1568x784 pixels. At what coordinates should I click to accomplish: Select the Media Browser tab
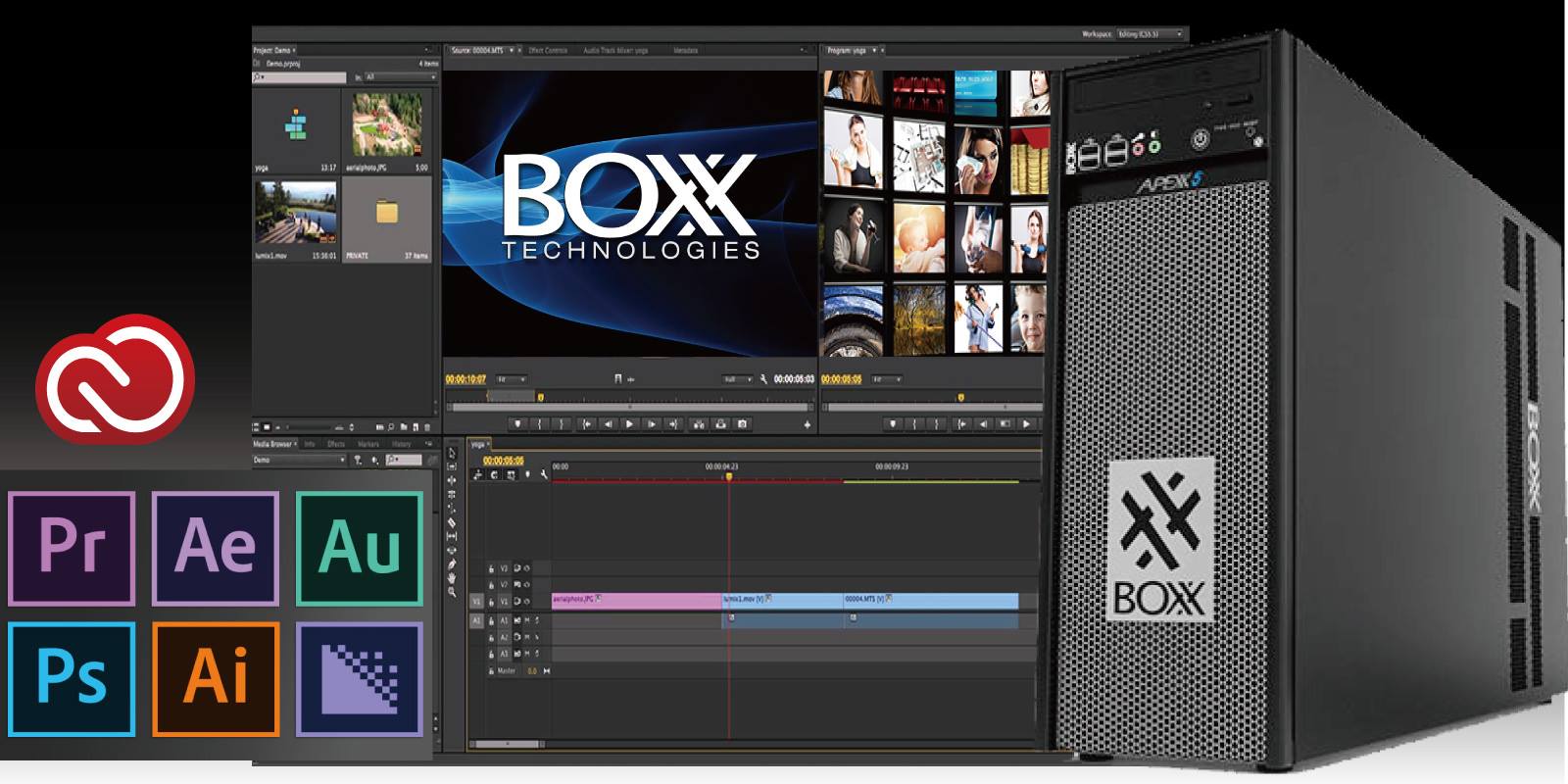coord(274,444)
